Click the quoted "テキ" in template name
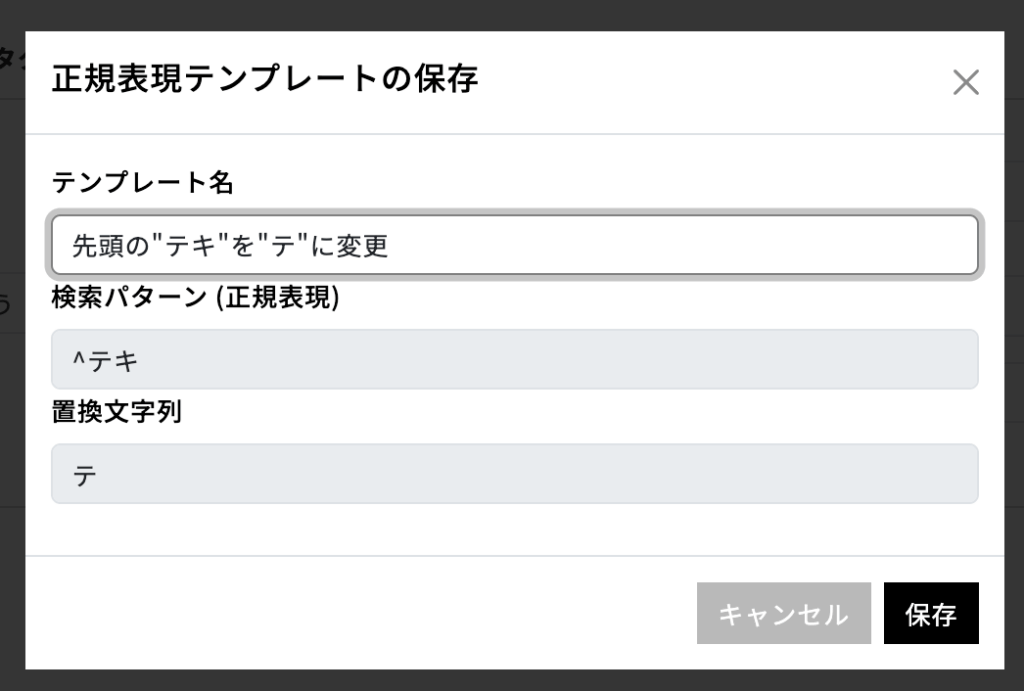 tap(187, 246)
